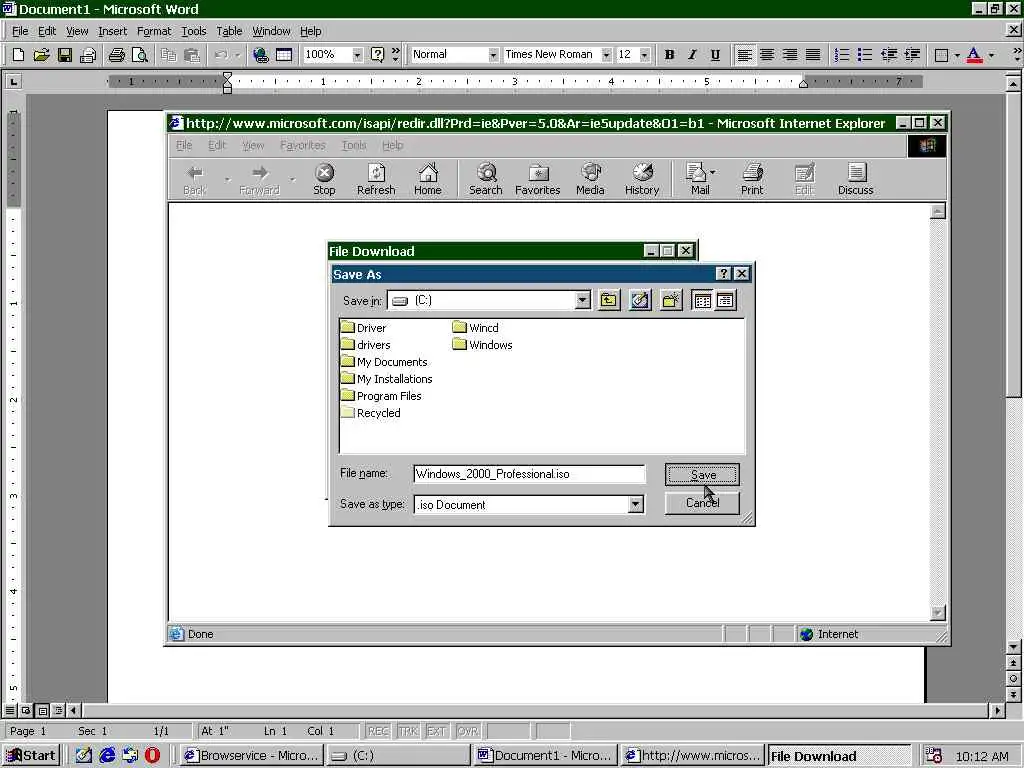1024x768 pixels.
Task: Click the Increase Indent icon in Word
Action: point(912,55)
